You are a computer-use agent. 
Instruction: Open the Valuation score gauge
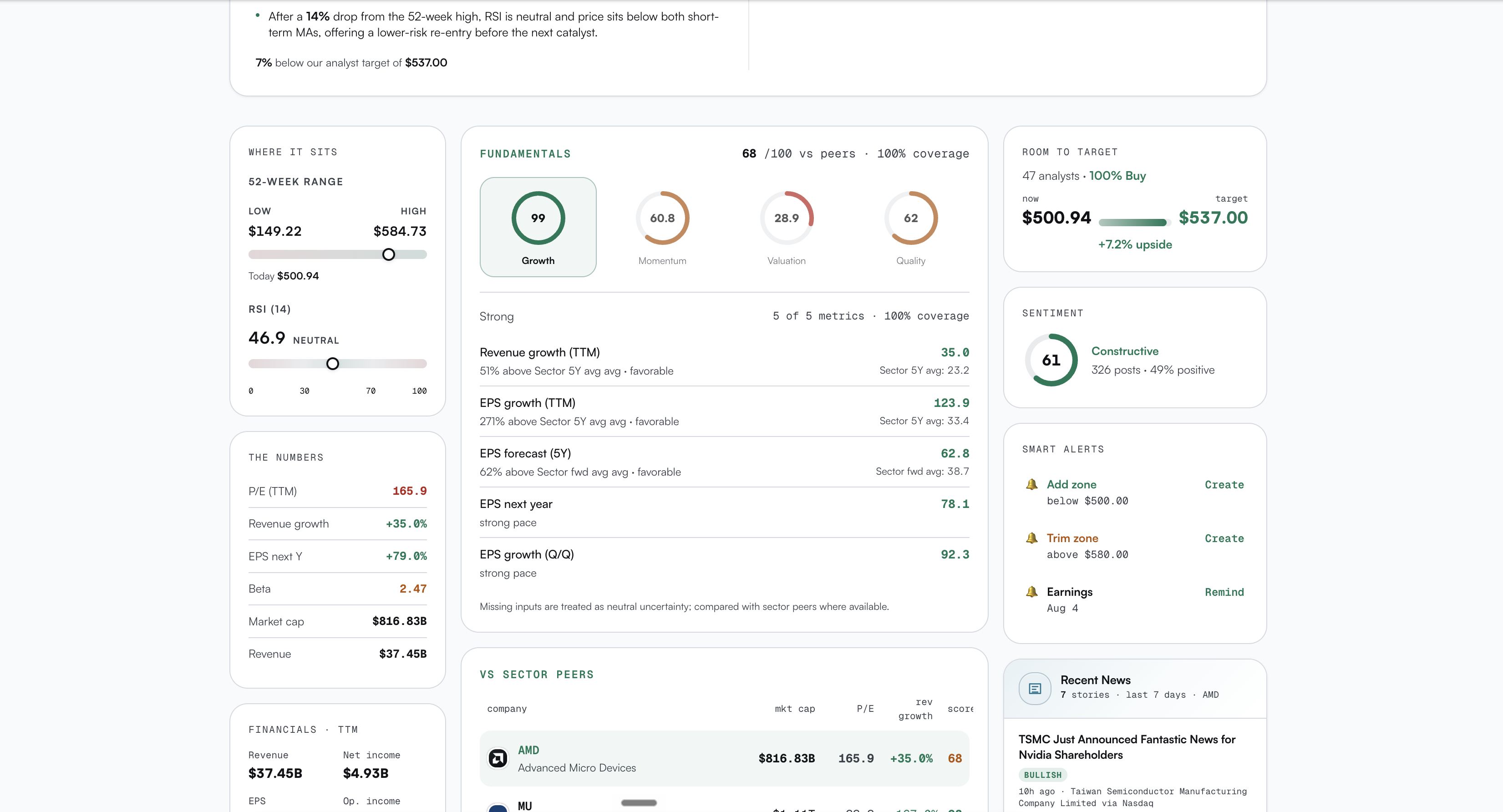pyautogui.click(x=786, y=227)
